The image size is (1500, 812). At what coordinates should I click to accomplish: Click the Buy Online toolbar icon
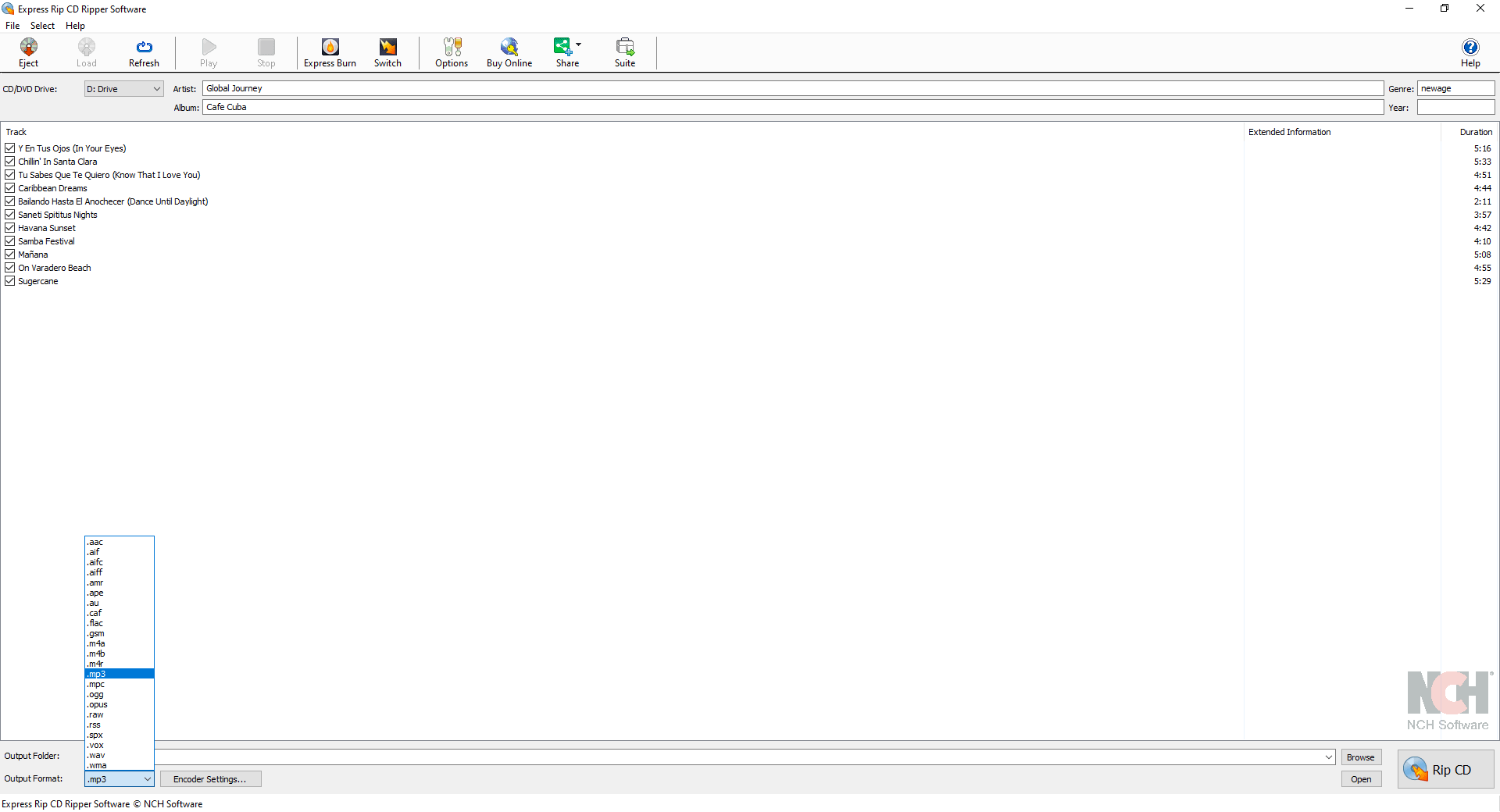click(509, 52)
